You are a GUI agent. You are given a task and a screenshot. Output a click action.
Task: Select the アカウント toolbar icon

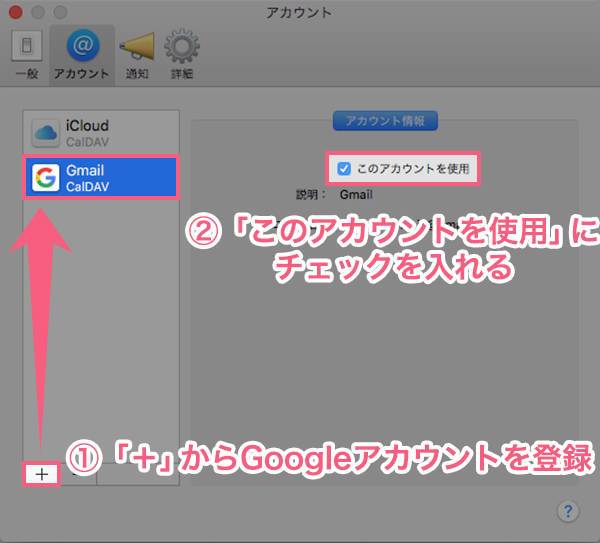click(x=82, y=54)
